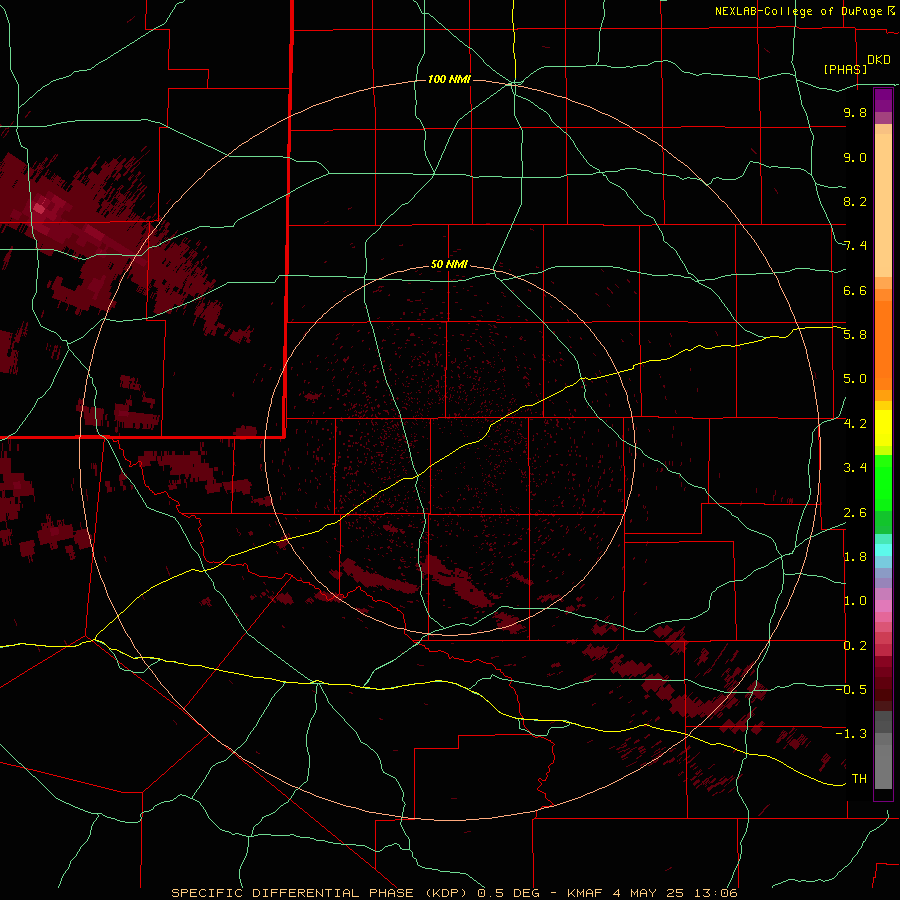The image size is (900, 900).
Task: Pick the pink segment of the color bar
Action: click(883, 606)
